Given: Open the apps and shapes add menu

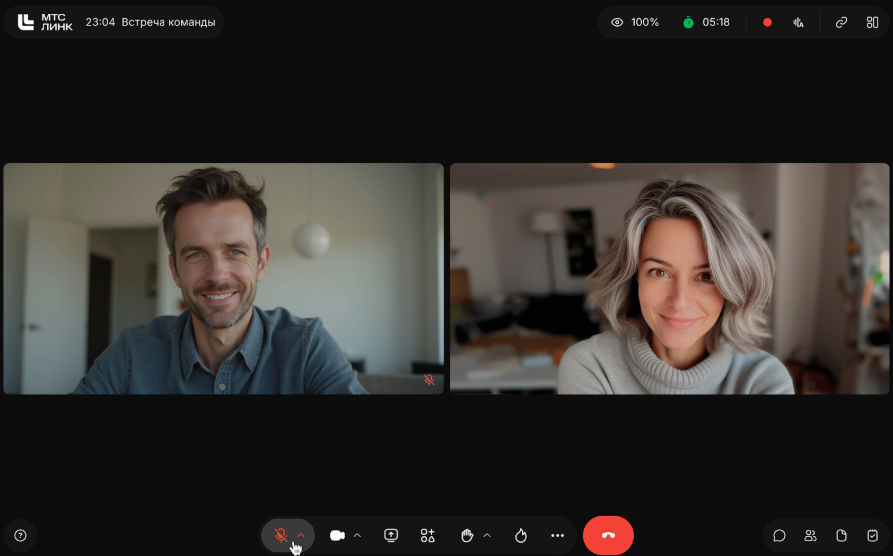Looking at the screenshot, I should 428,535.
